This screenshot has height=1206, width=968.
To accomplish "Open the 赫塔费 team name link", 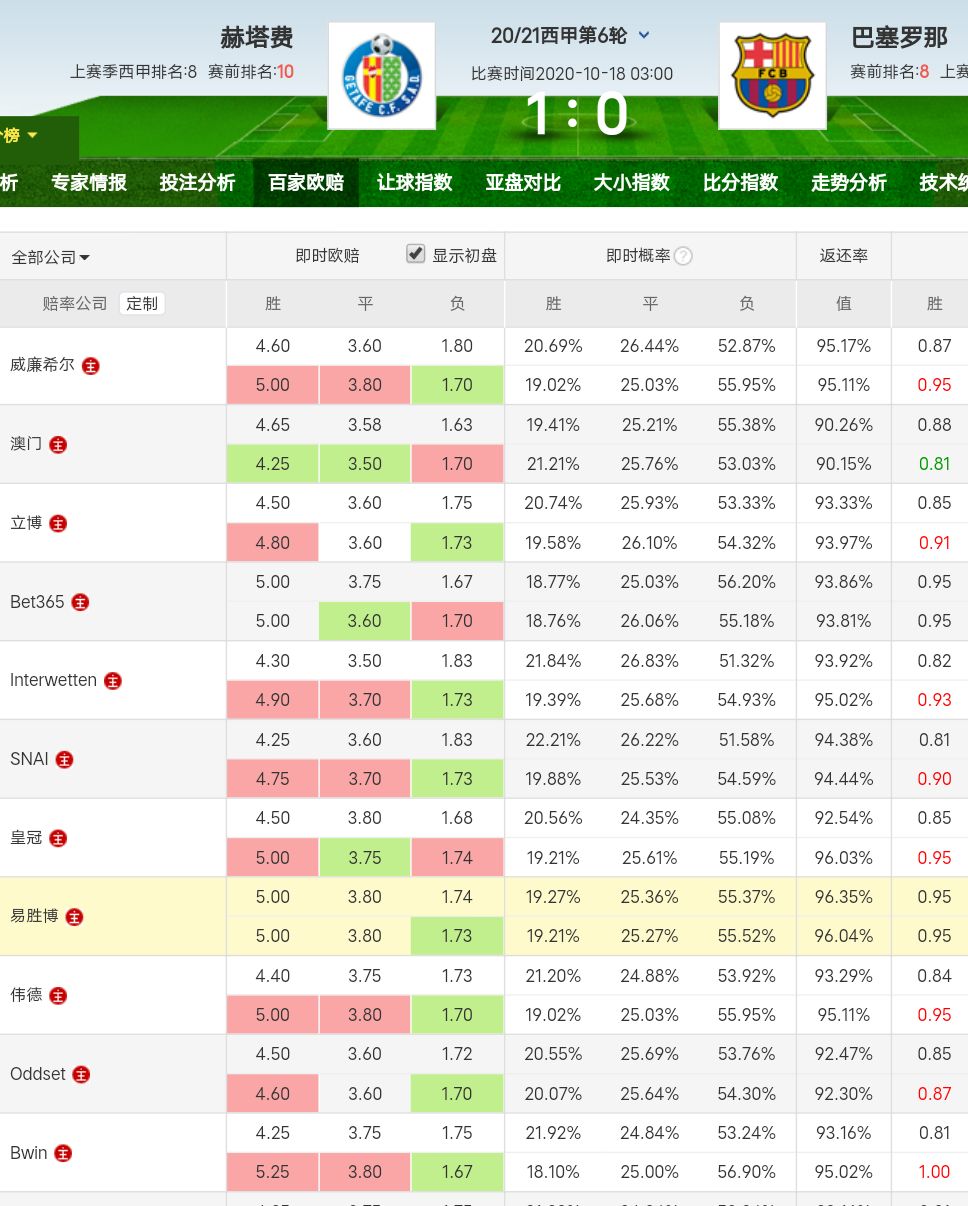I will pos(257,38).
